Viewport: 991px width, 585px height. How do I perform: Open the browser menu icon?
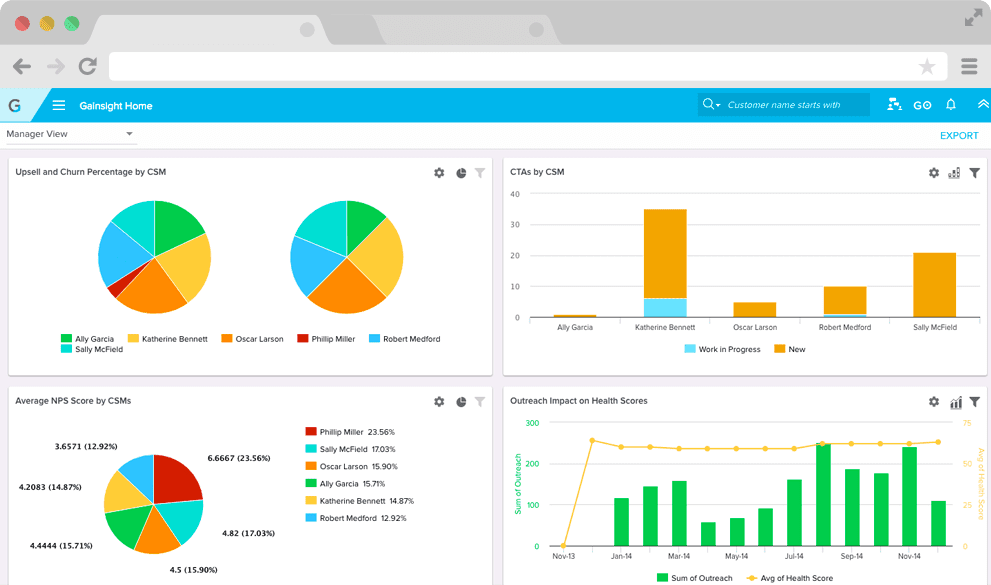click(968, 67)
